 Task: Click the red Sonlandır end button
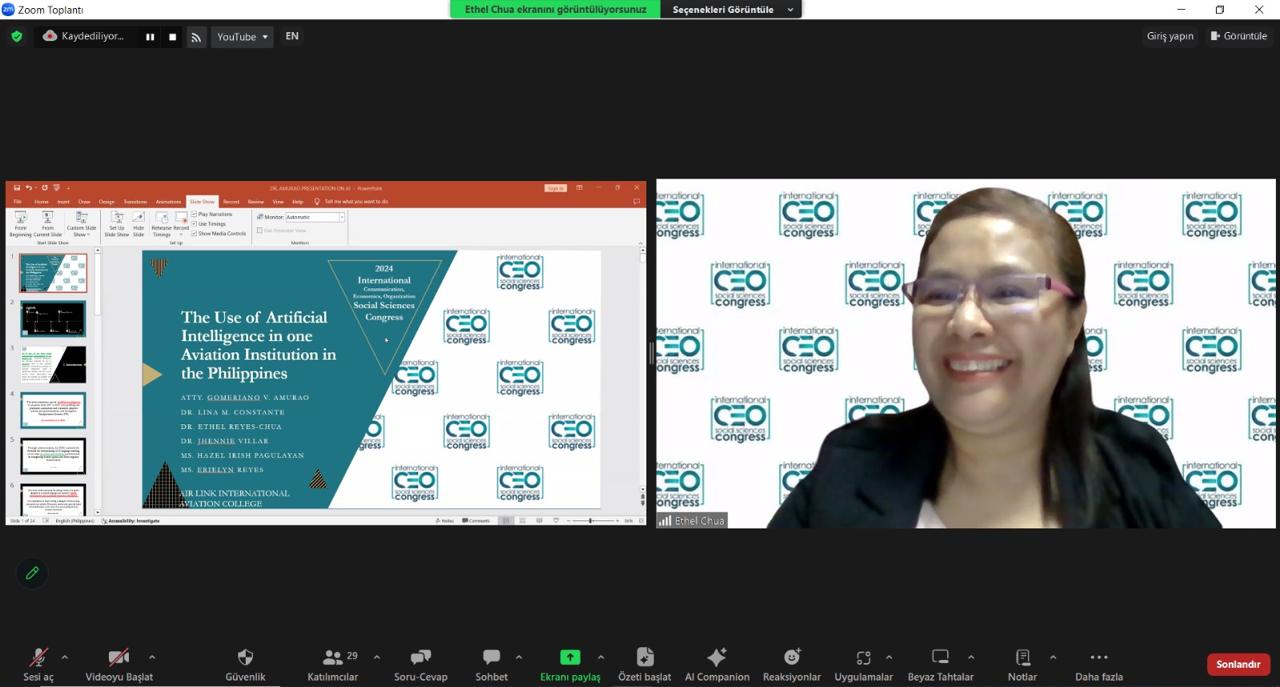(x=1238, y=664)
